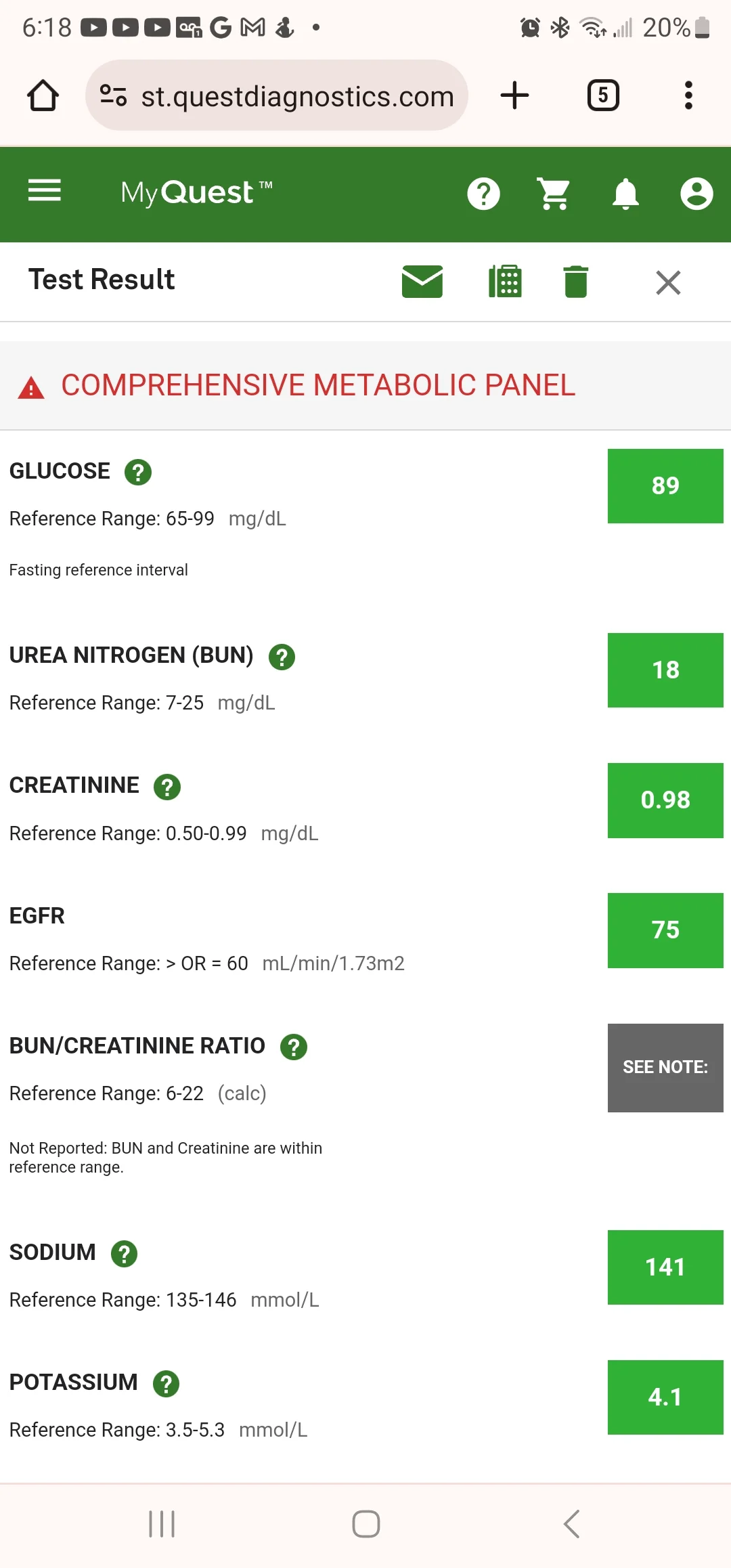Screen dimensions: 731x1568
Task: View notifications via the bell icon
Action: [x=625, y=194]
